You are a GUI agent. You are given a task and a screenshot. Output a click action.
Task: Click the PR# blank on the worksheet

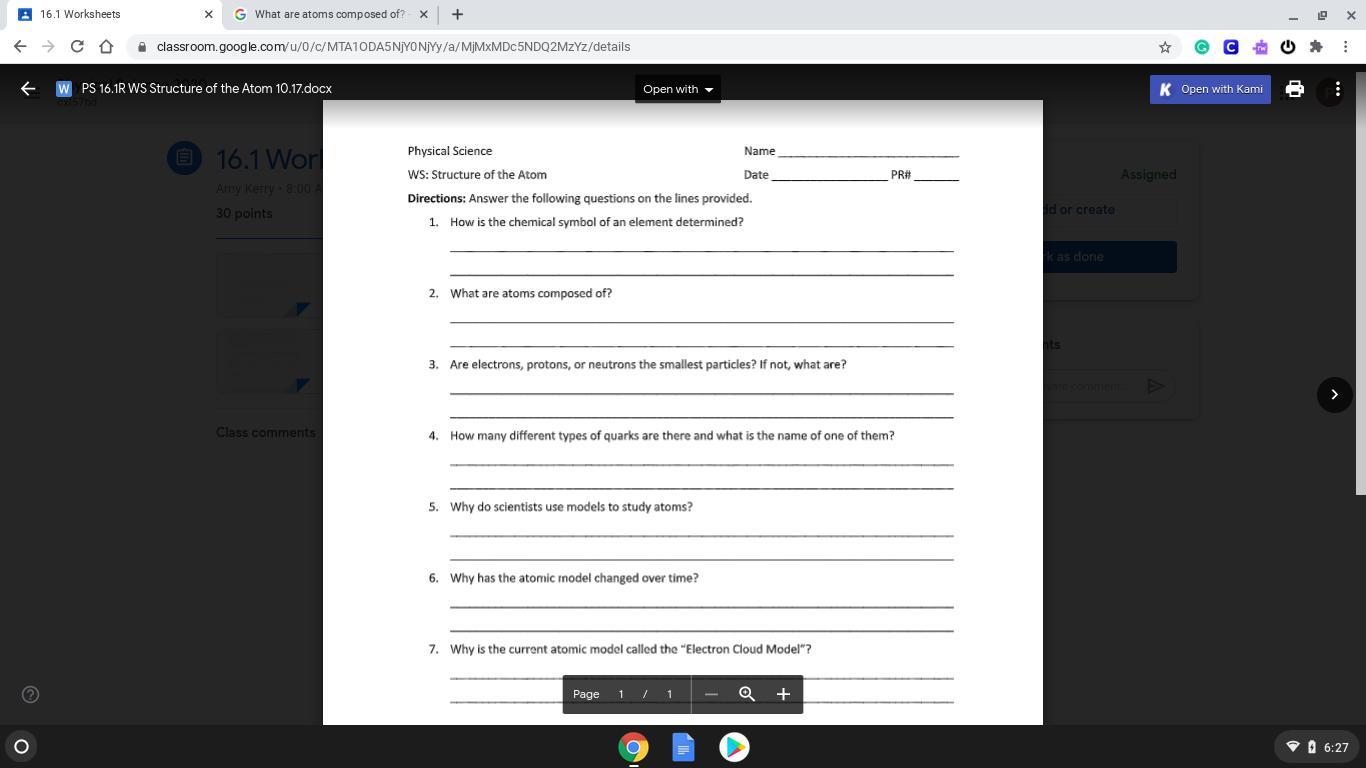click(936, 176)
